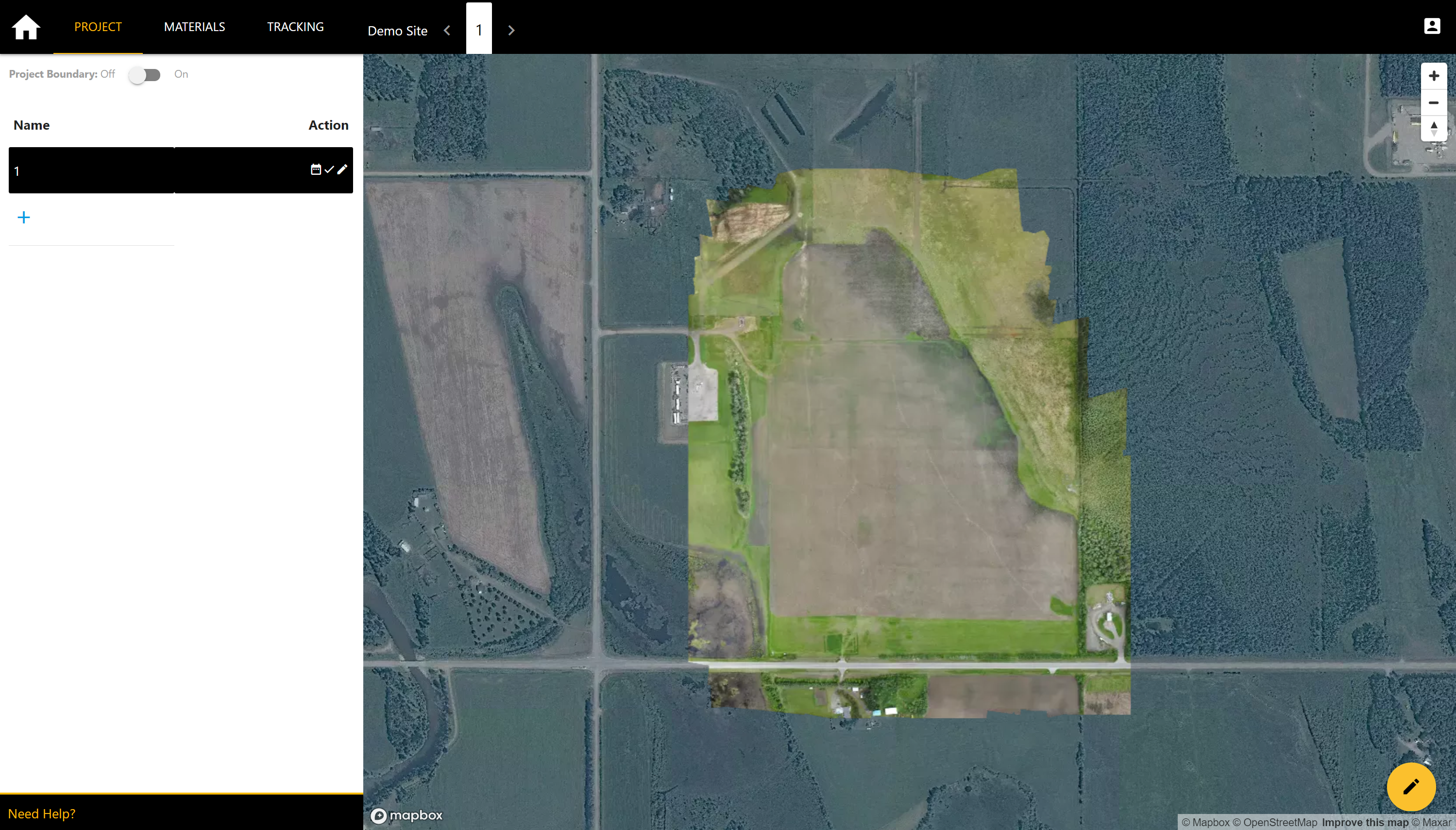
Task: Go to next item with right chevron
Action: click(x=511, y=31)
